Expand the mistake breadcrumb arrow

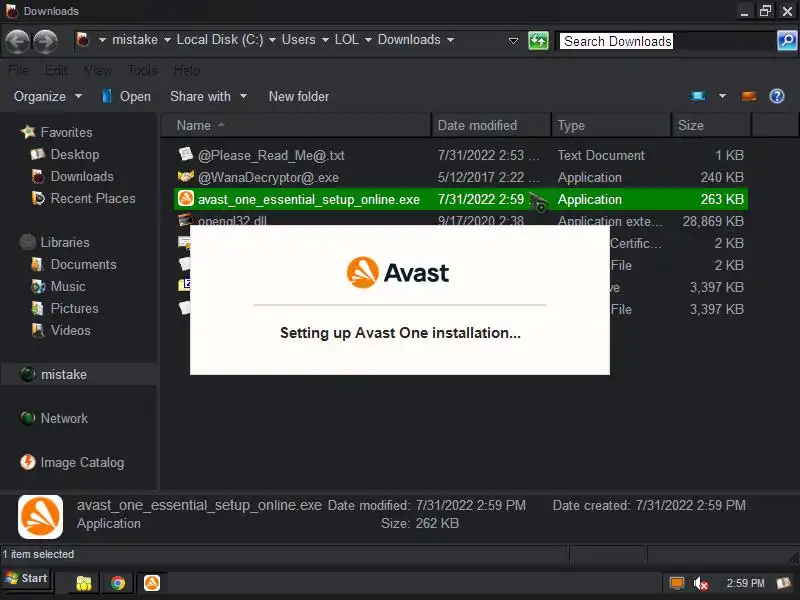pyautogui.click(x=167, y=40)
